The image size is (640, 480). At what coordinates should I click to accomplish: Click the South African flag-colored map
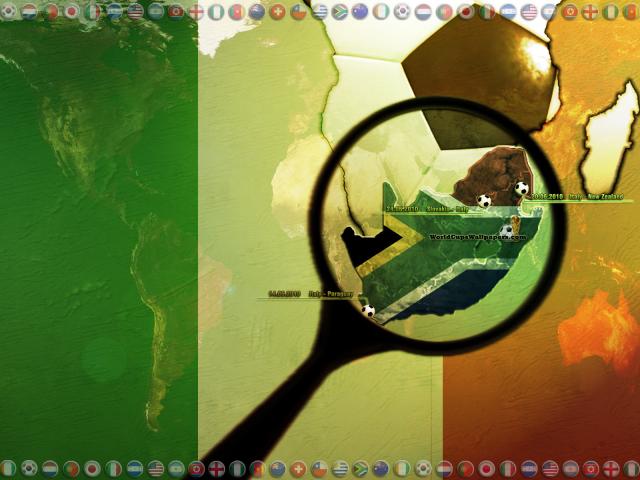click(440, 270)
